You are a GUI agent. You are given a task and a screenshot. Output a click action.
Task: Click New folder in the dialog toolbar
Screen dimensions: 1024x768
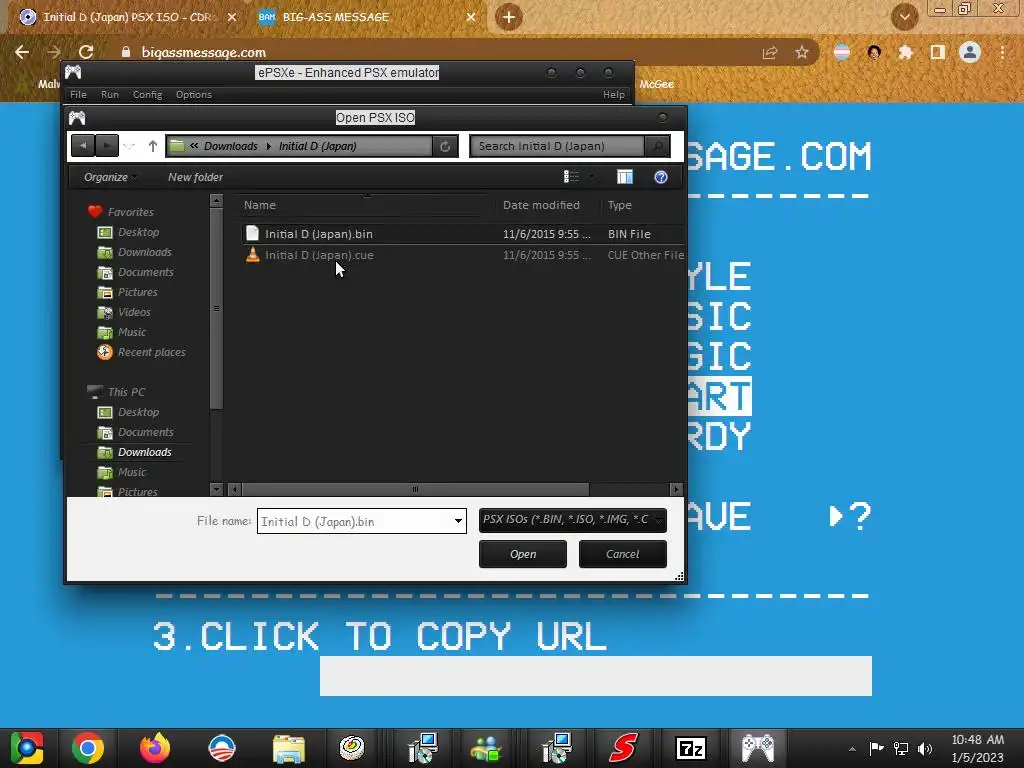(195, 177)
